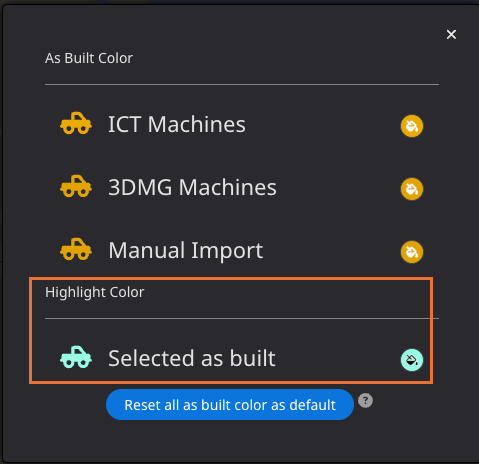Close the color settings dialog
479x464 pixels.
(451, 34)
